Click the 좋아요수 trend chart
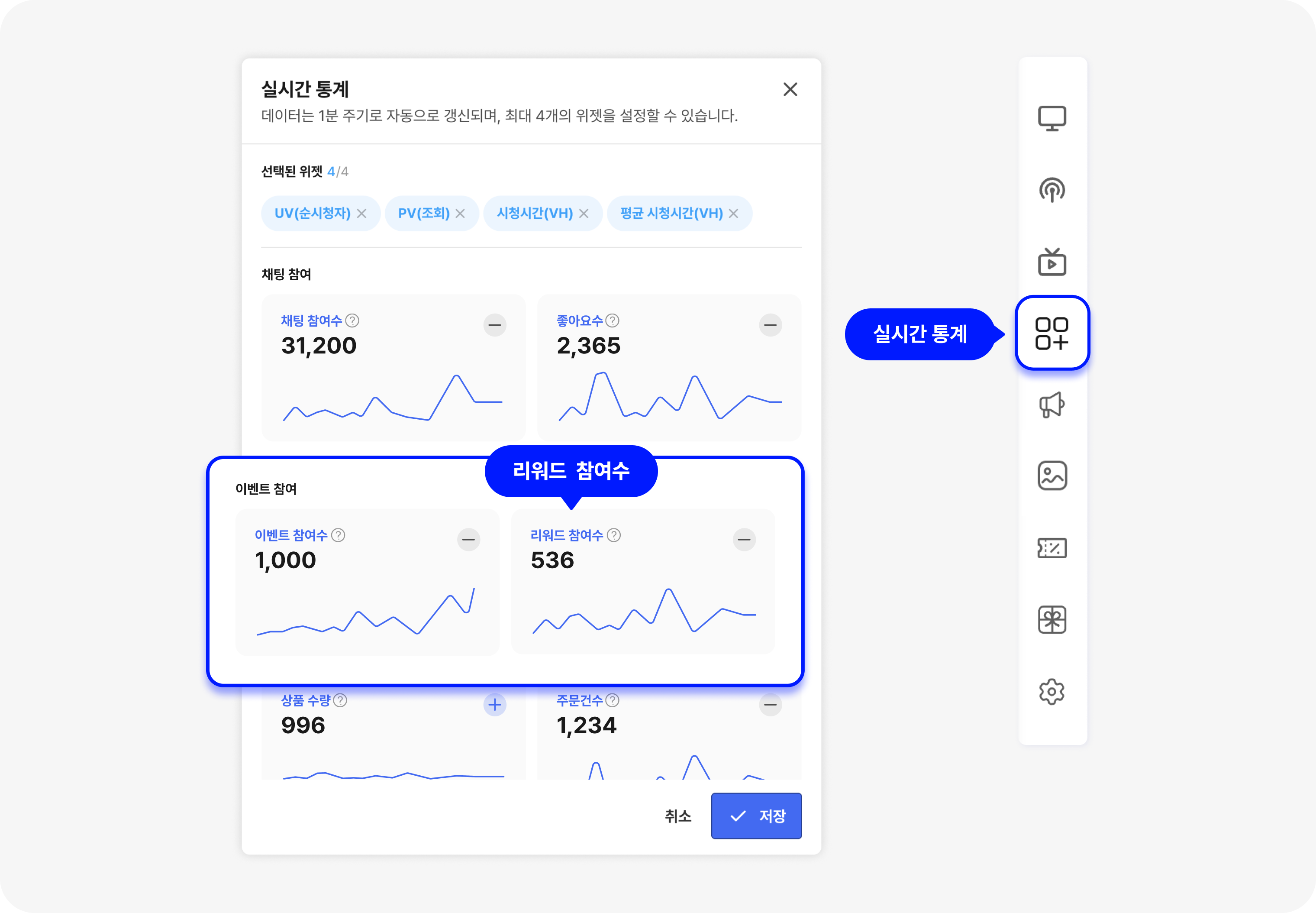The image size is (1316, 913). [x=670, y=396]
